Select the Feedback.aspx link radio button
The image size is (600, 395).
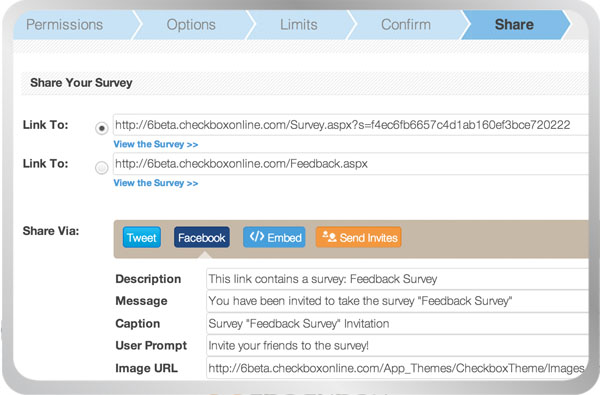[101, 168]
